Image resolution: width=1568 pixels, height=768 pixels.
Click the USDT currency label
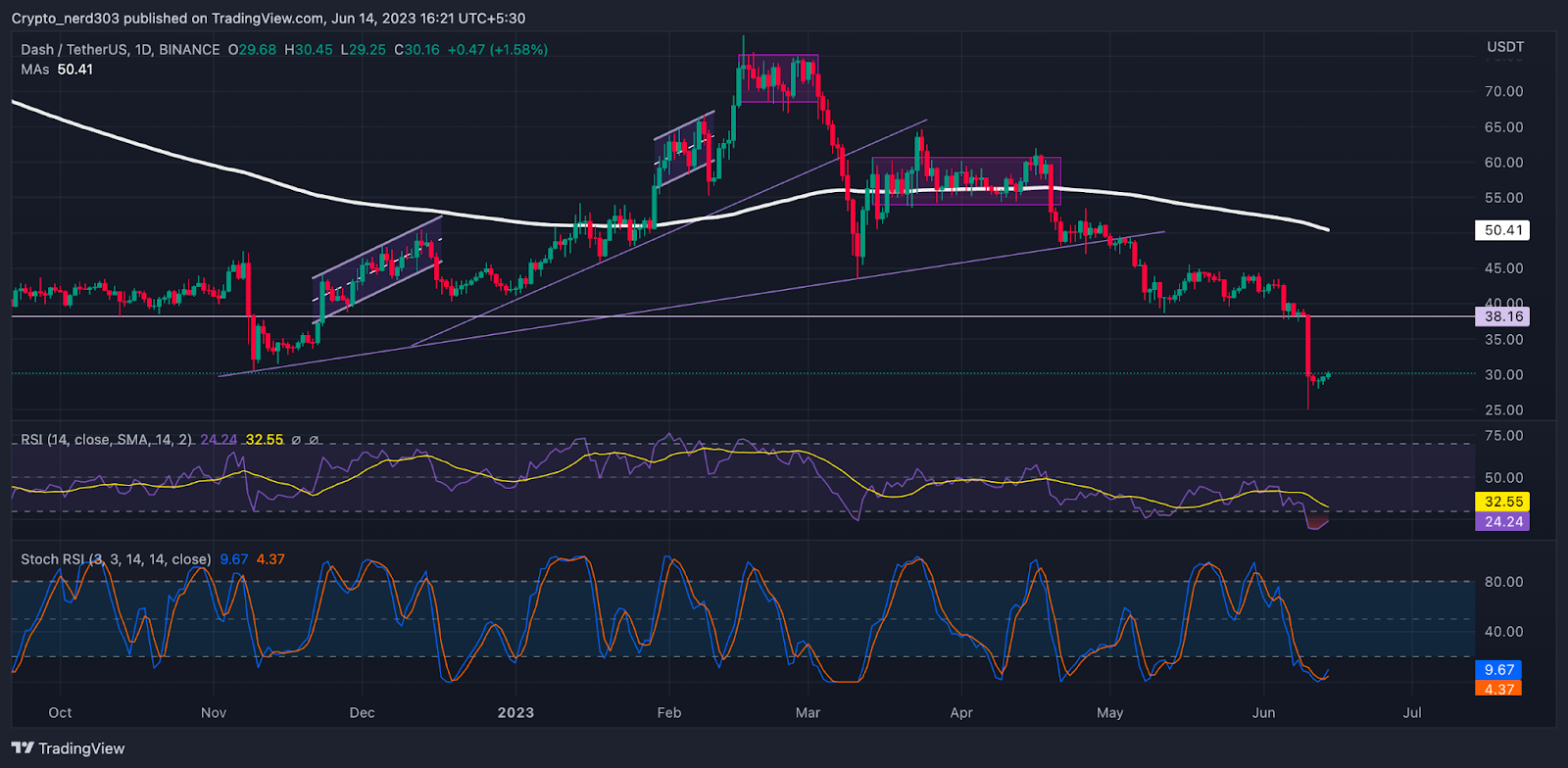pyautogui.click(x=1505, y=47)
